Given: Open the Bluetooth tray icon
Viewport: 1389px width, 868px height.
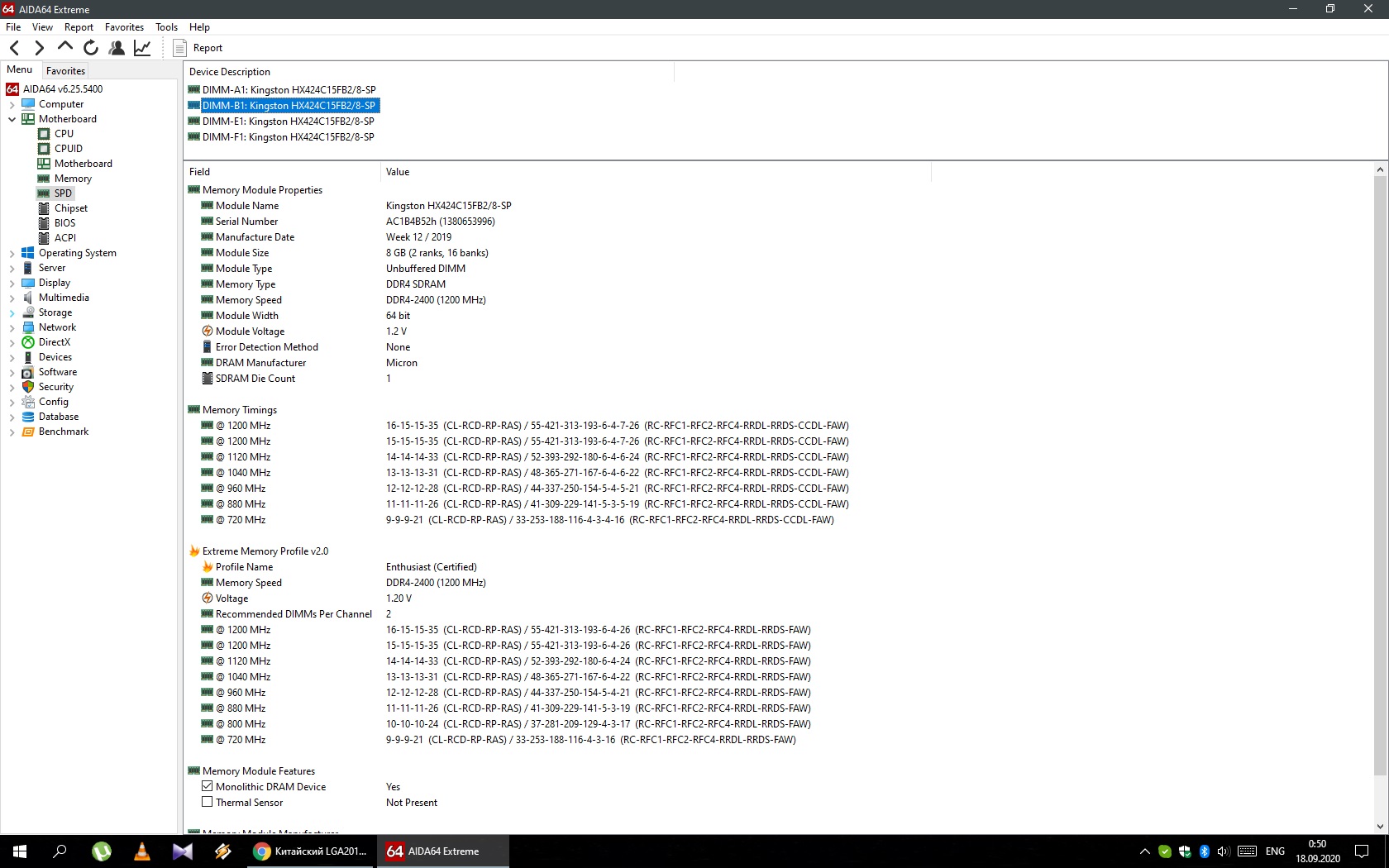Looking at the screenshot, I should click(x=1205, y=851).
